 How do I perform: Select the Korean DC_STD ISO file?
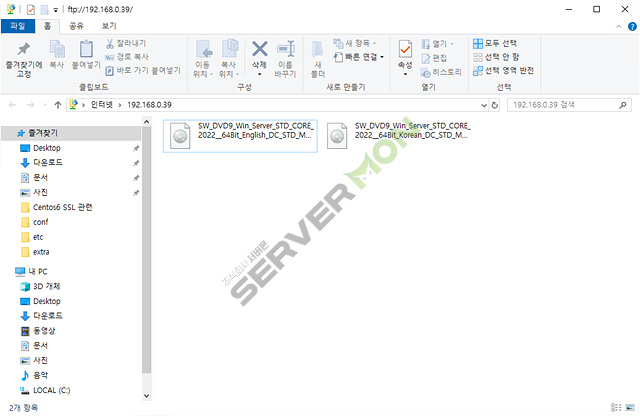[x=398, y=136]
